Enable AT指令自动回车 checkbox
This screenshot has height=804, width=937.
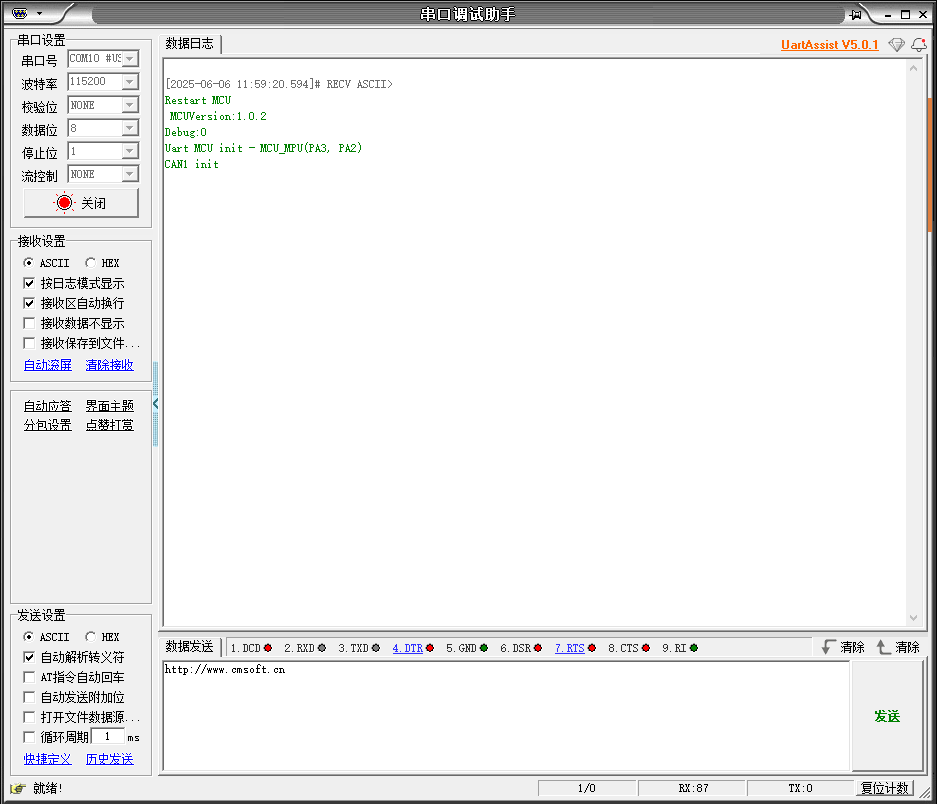click(x=29, y=677)
